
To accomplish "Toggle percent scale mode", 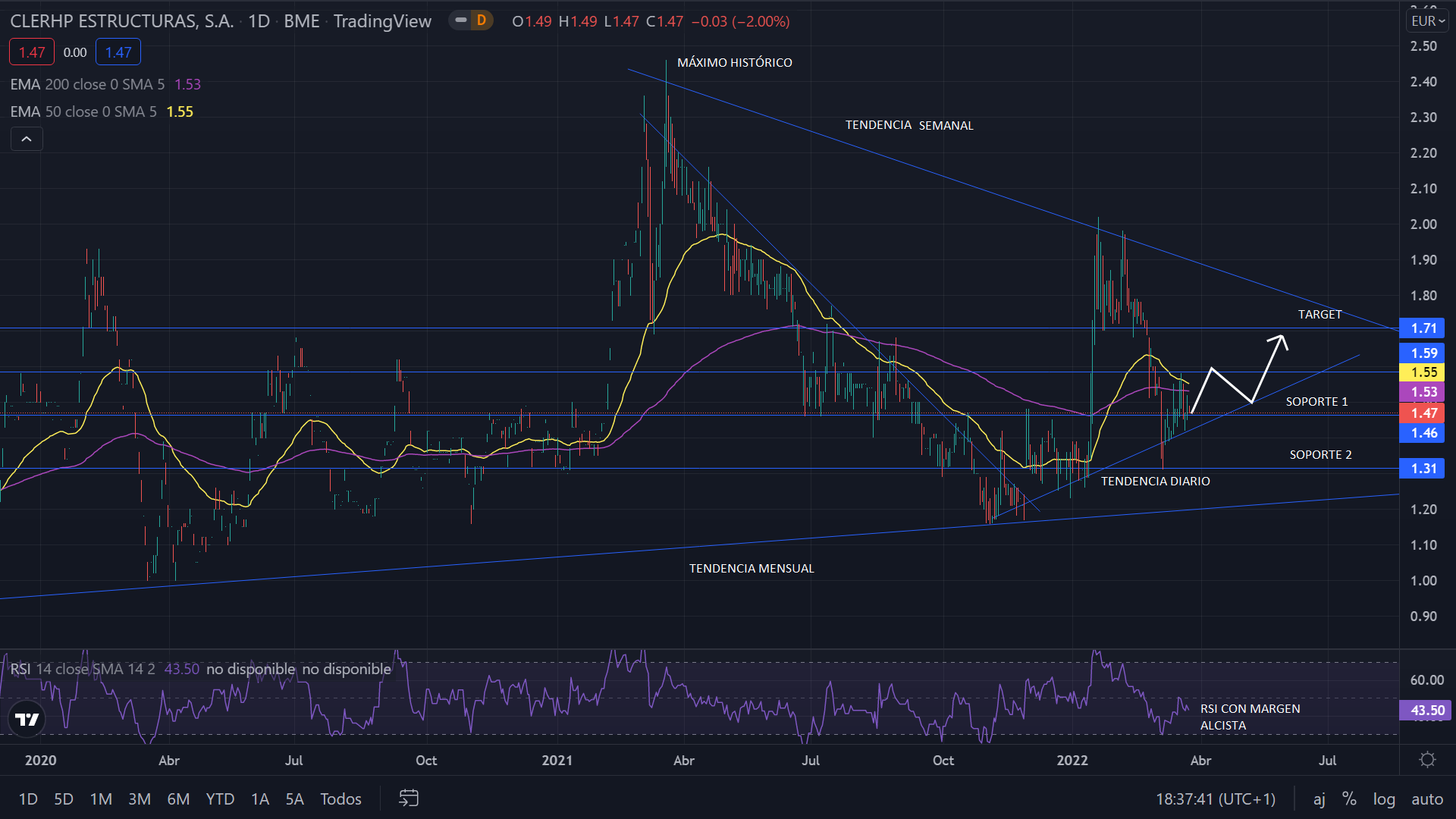I will pos(1349,799).
